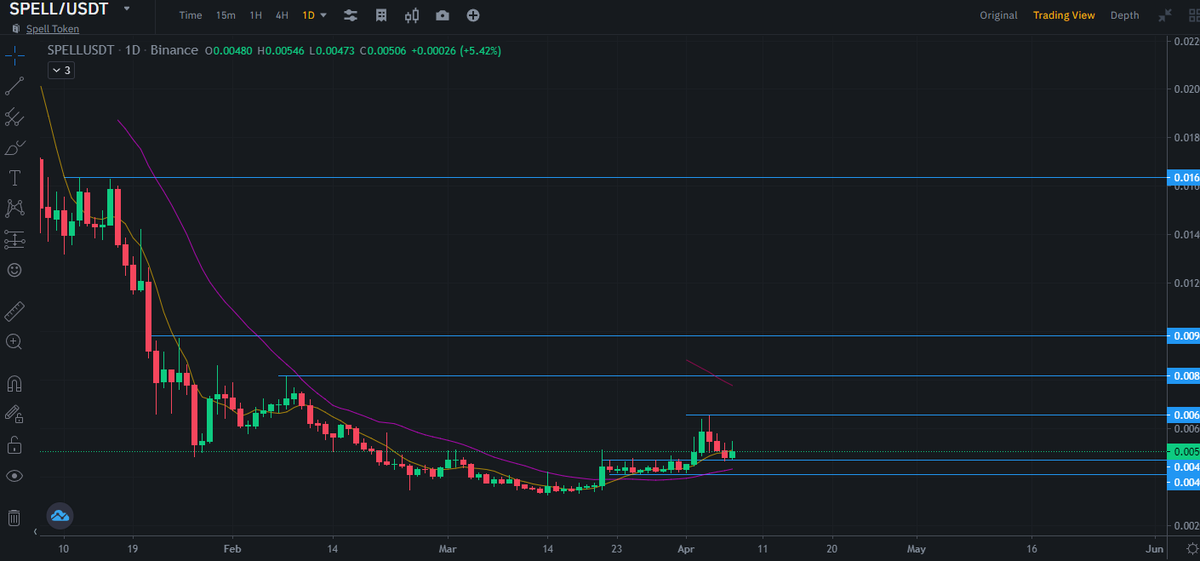The image size is (1200, 561).
Task: Click the +5.42% change value in legend
Action: pos(480,50)
